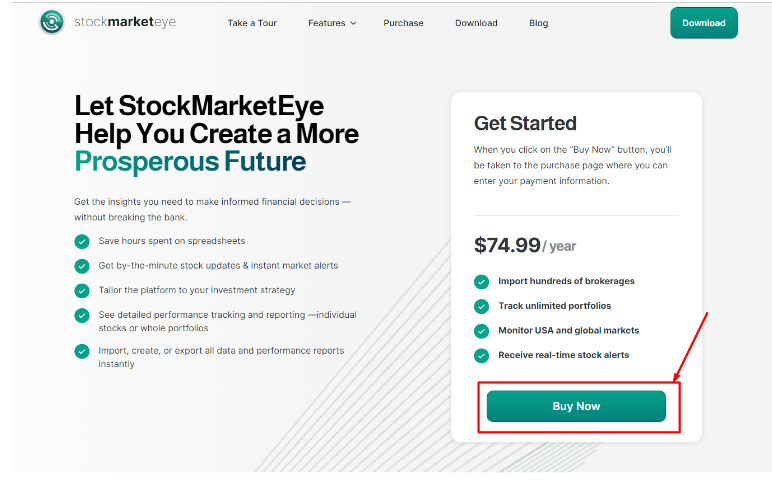Visit the Blog link
772x486 pixels.
(539, 23)
